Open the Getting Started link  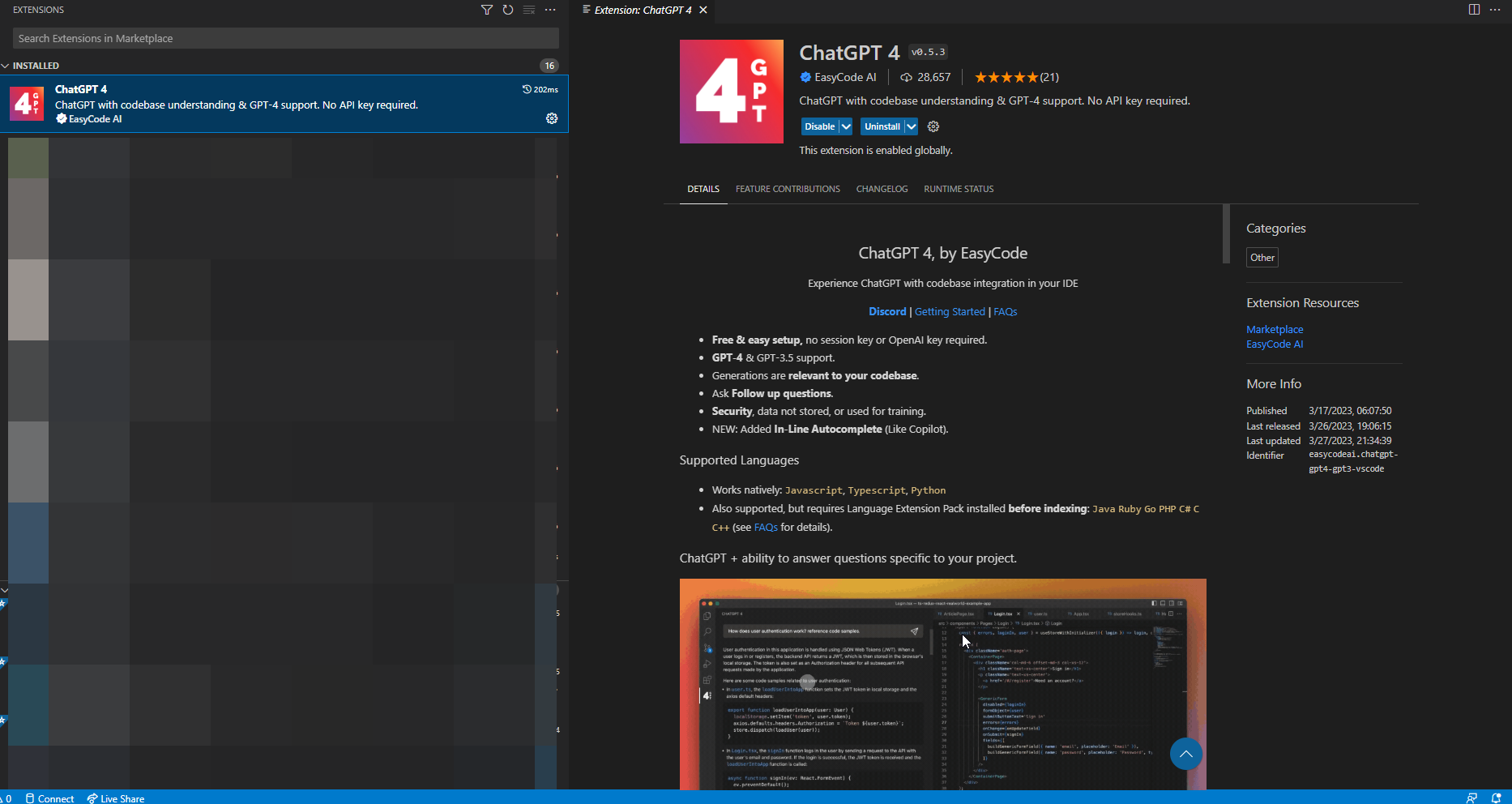[x=950, y=311]
